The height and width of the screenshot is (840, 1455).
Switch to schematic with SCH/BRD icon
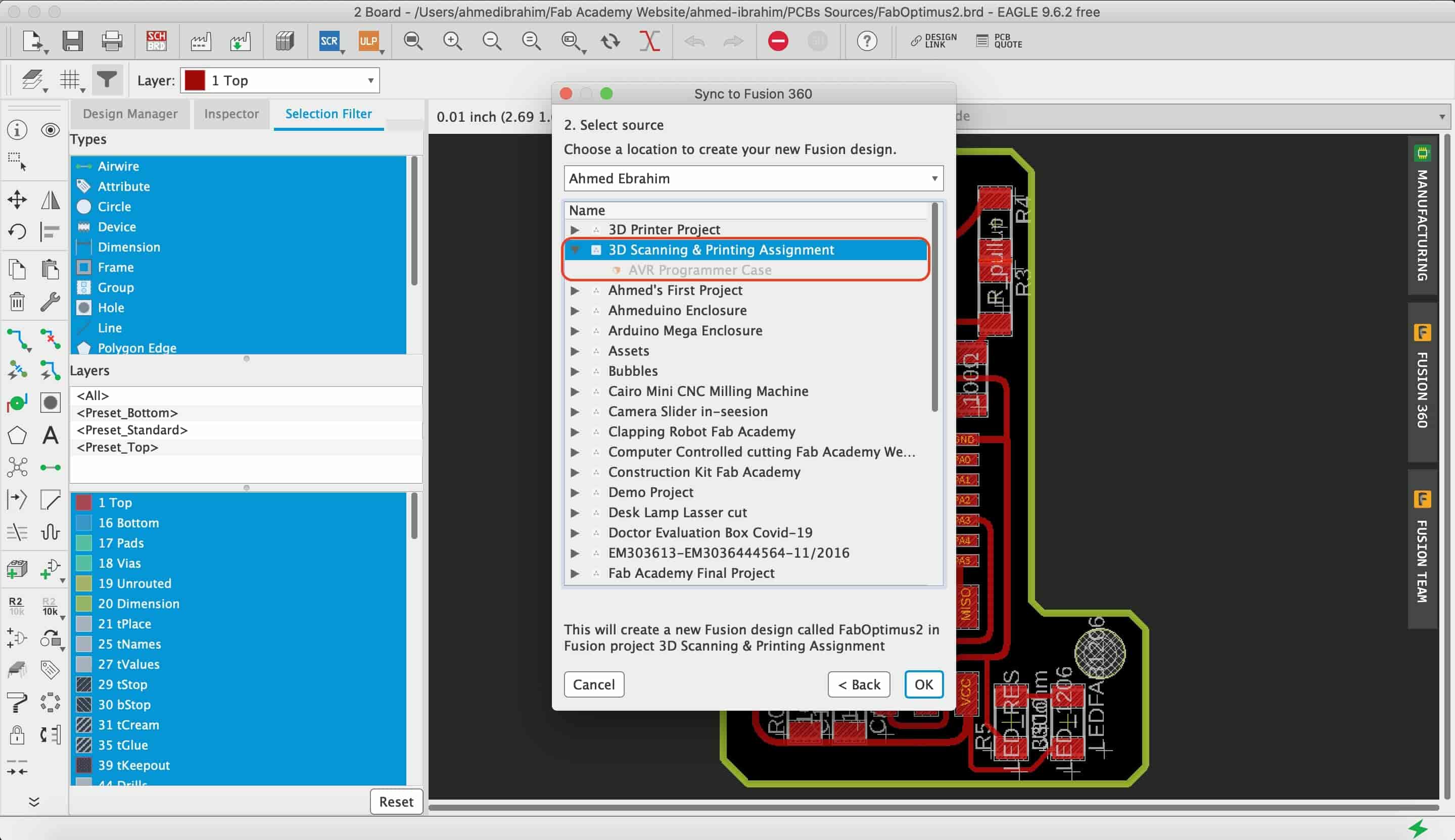(156, 41)
